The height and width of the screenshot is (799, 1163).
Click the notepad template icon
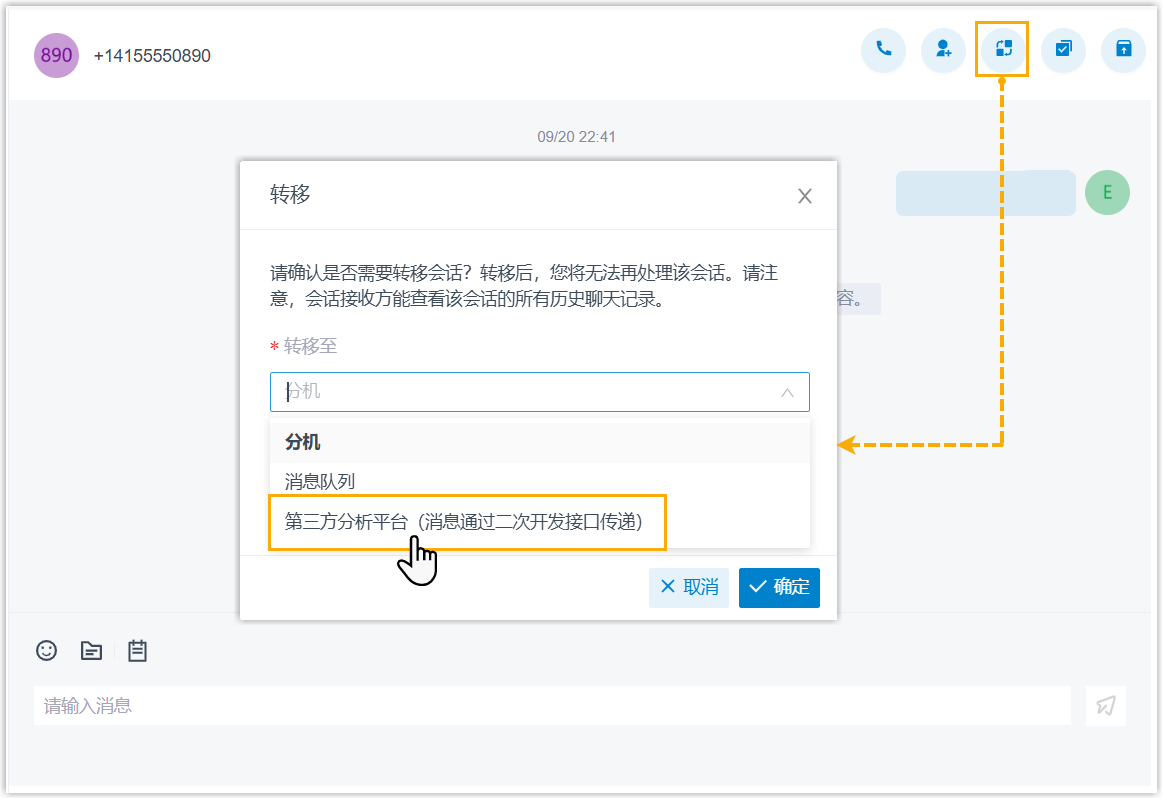click(138, 651)
